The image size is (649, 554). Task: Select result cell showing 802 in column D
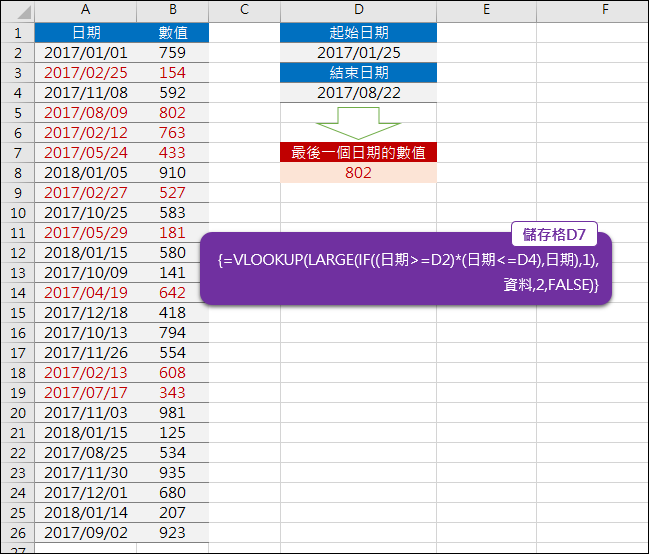(358, 173)
